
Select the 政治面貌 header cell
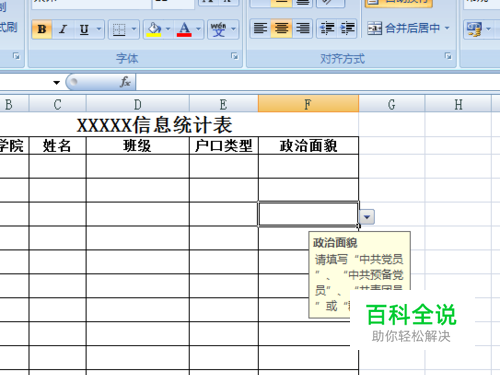click(308, 146)
